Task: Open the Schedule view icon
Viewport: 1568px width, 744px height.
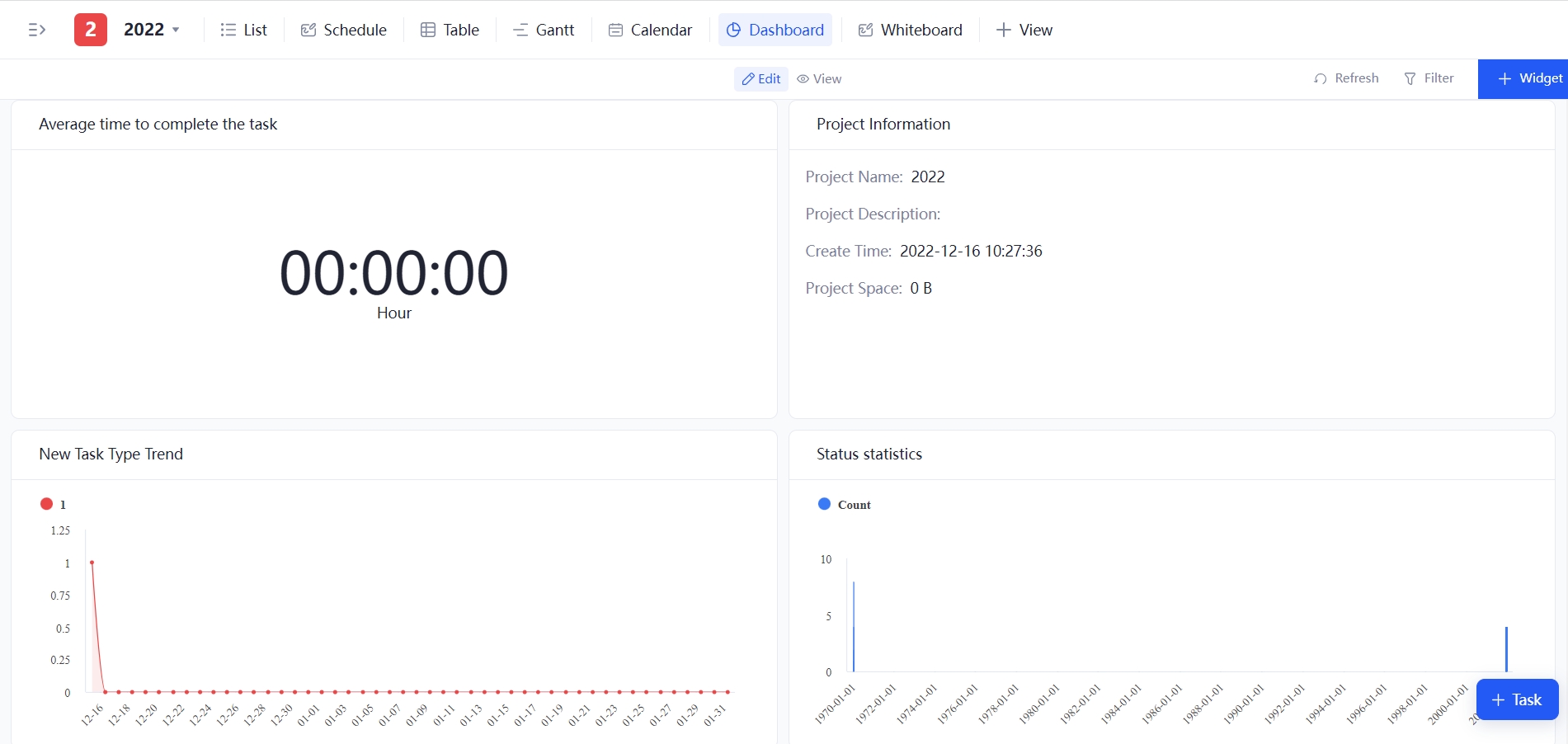Action: 308,29
